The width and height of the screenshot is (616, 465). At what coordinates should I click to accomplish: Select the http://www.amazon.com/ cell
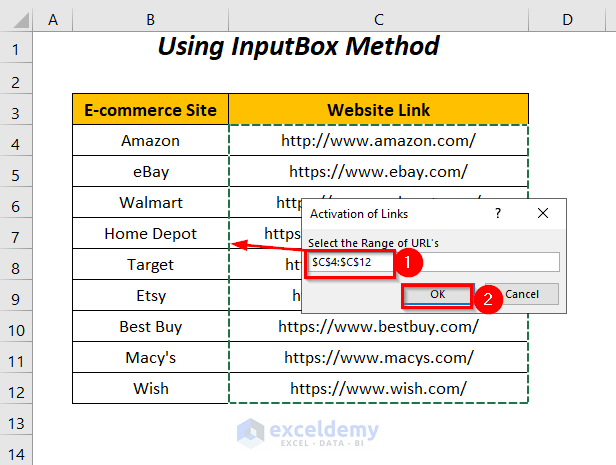click(378, 140)
